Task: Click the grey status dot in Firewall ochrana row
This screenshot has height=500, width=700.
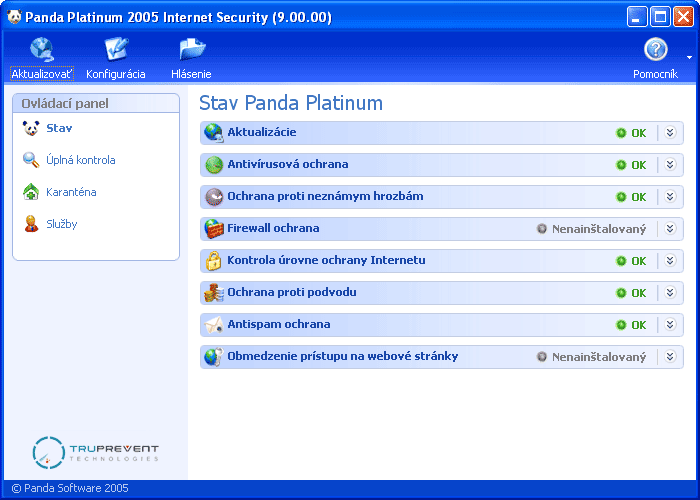Action: click(542, 229)
